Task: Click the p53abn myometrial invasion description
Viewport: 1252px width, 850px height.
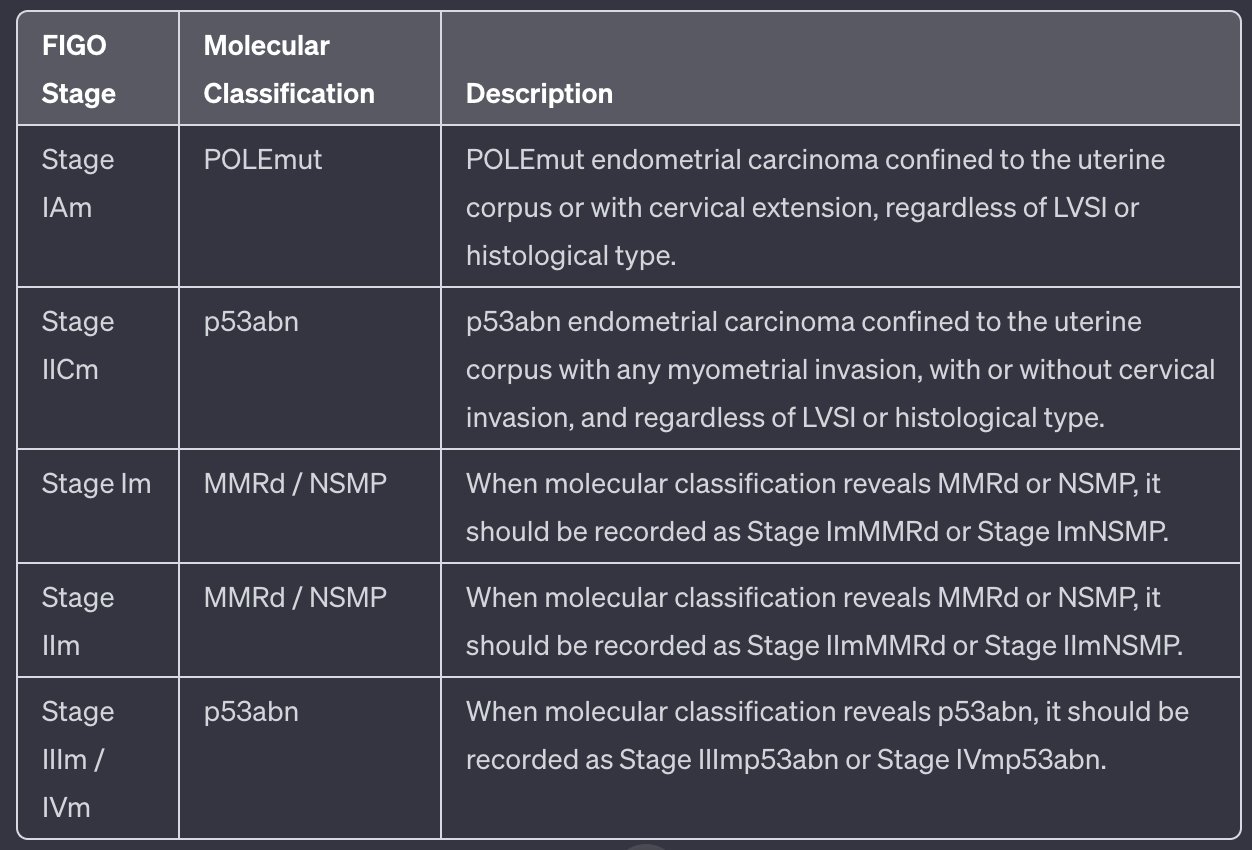Action: point(840,370)
